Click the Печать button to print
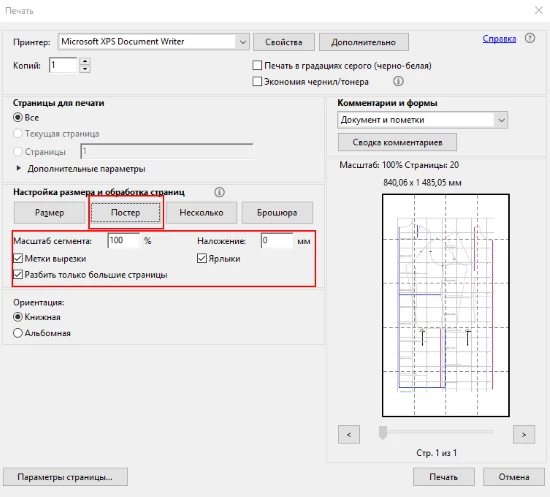The height and width of the screenshot is (497, 550). 444,477
